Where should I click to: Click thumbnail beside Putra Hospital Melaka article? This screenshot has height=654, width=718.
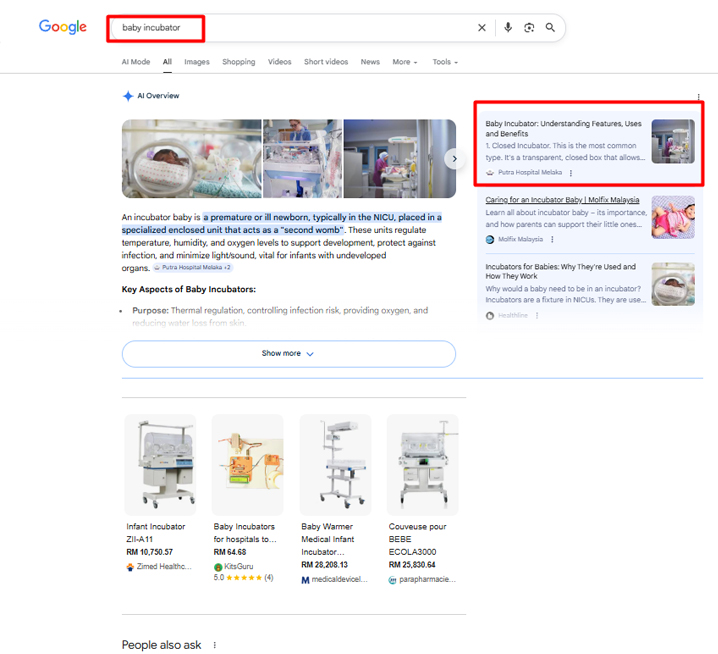tap(673, 142)
